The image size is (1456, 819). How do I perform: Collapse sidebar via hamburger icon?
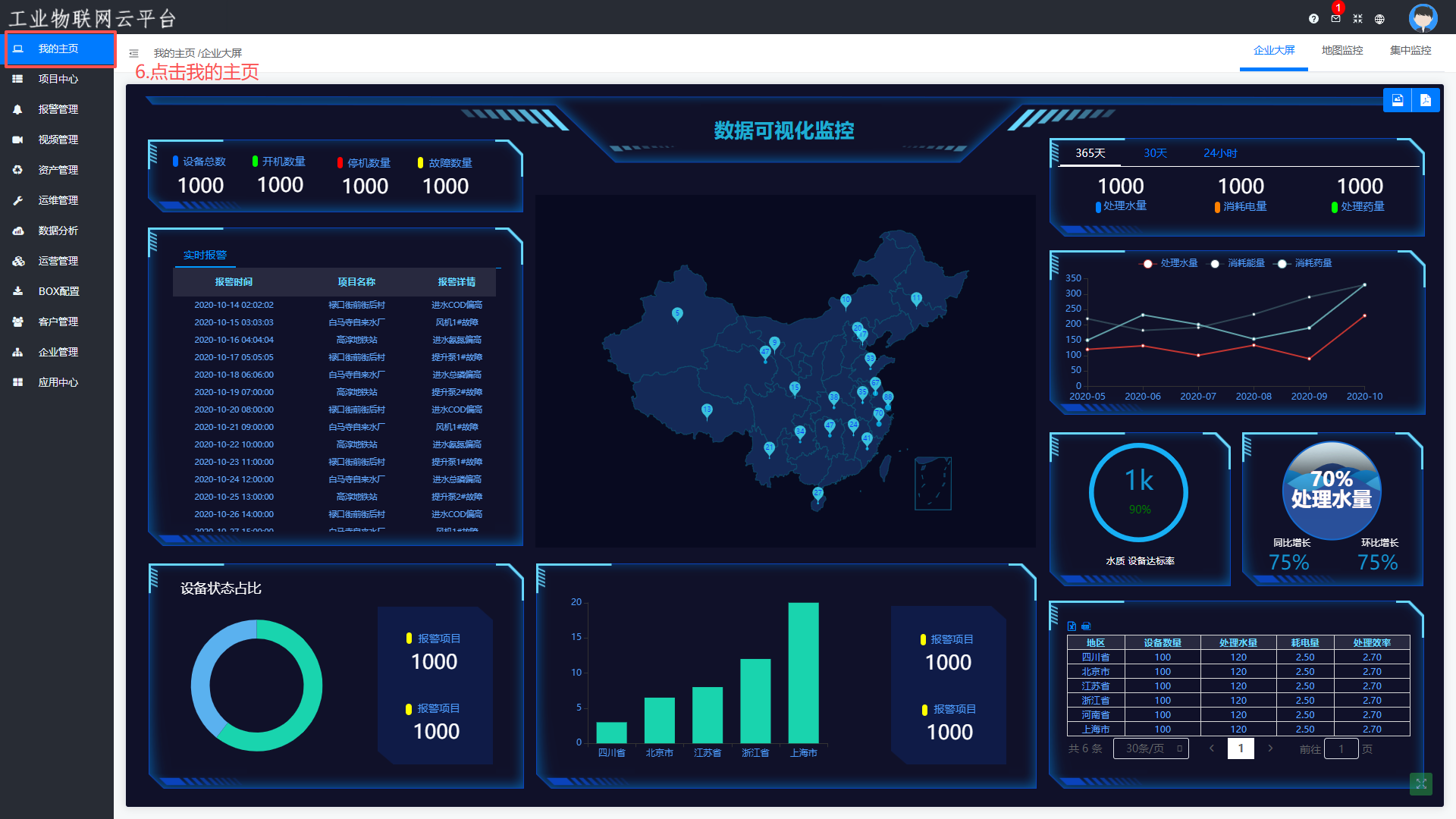click(133, 53)
